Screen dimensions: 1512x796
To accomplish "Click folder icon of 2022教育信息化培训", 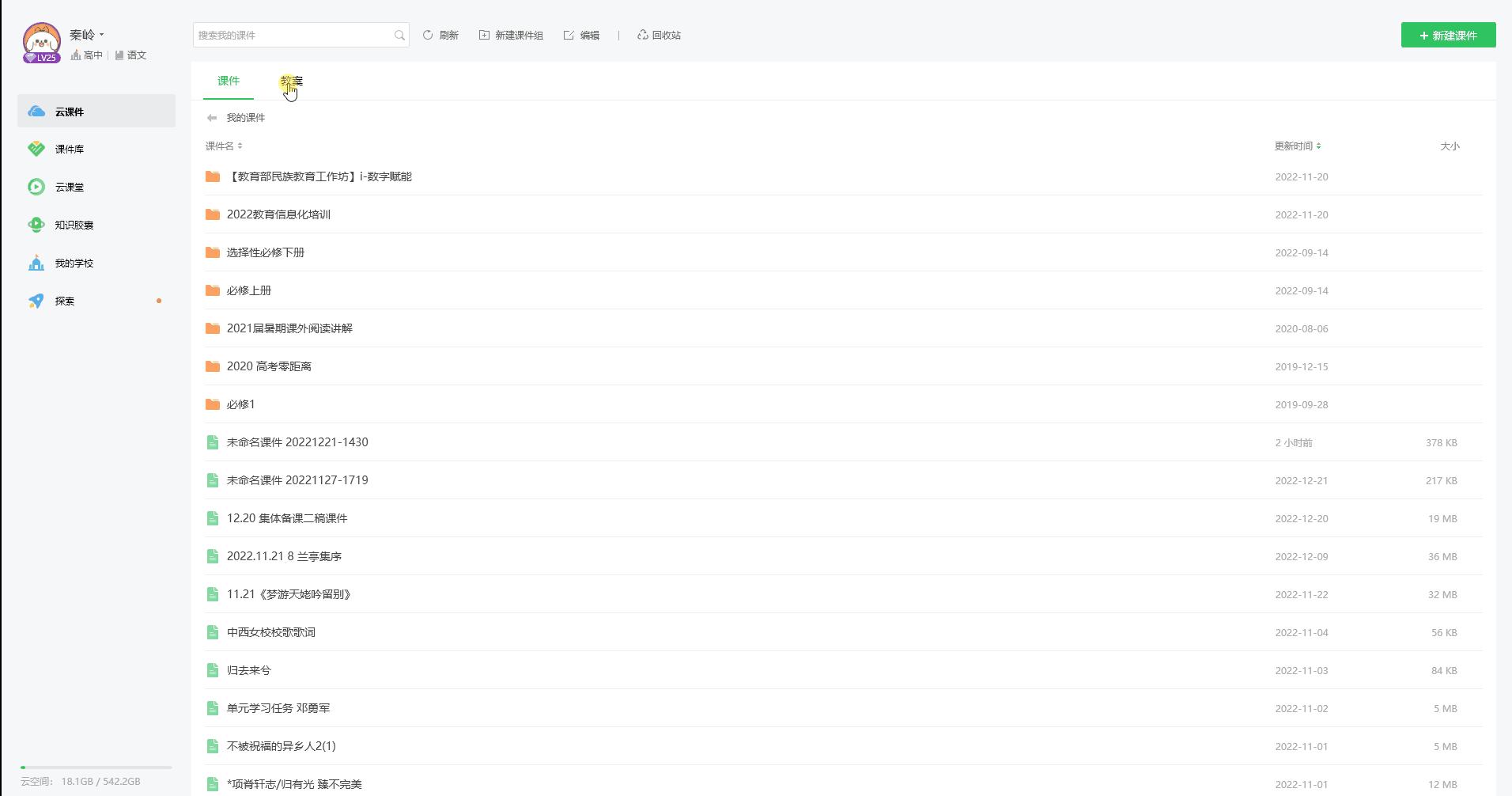I will coord(212,214).
